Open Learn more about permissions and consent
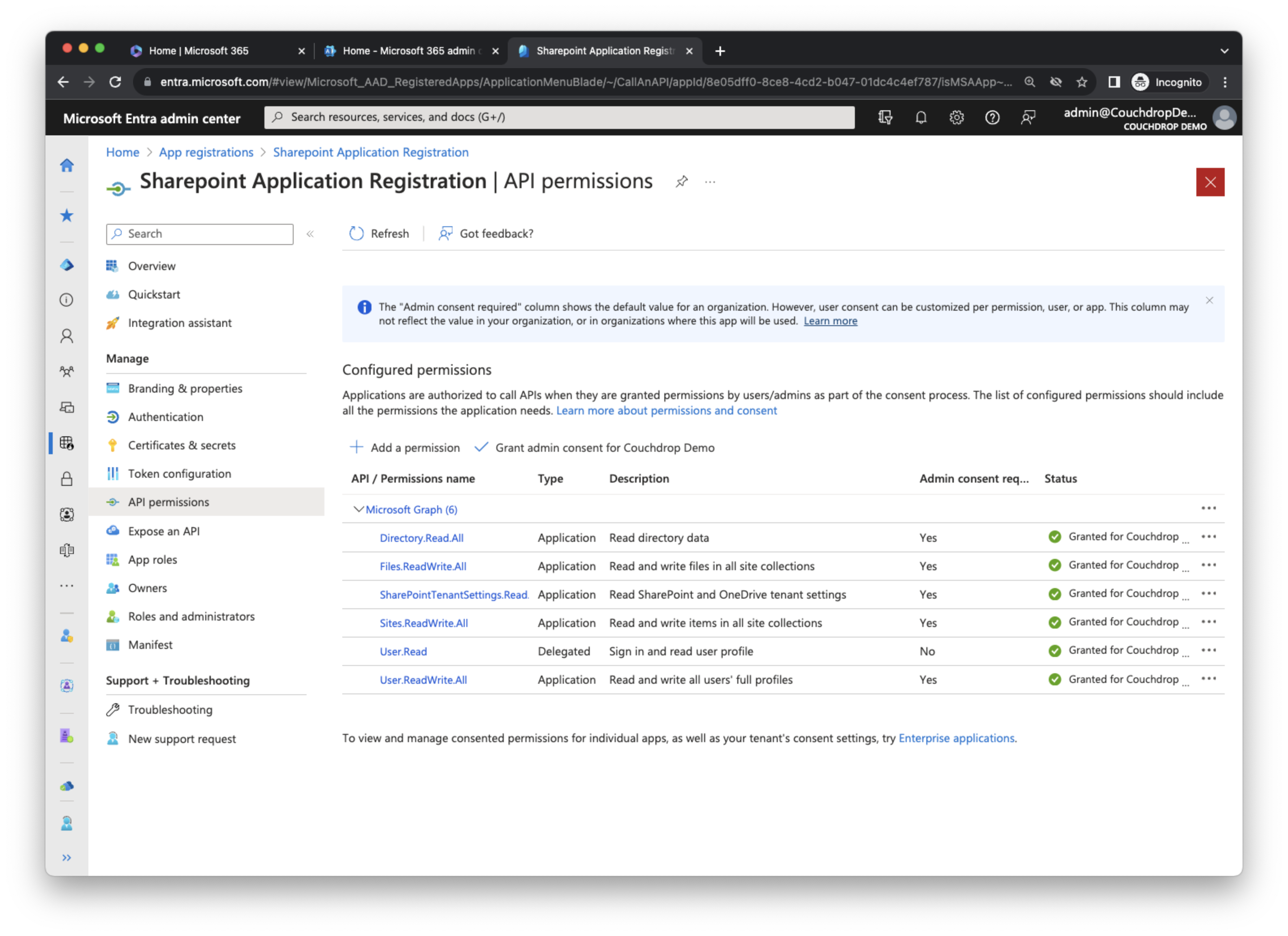Screen dimensions: 1288x936 [666, 411]
